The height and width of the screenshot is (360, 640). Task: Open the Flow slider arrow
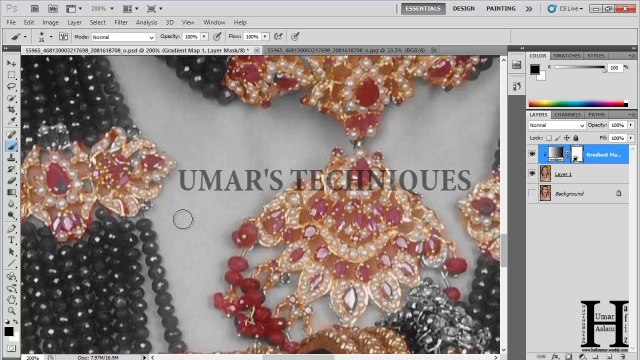[x=265, y=36]
